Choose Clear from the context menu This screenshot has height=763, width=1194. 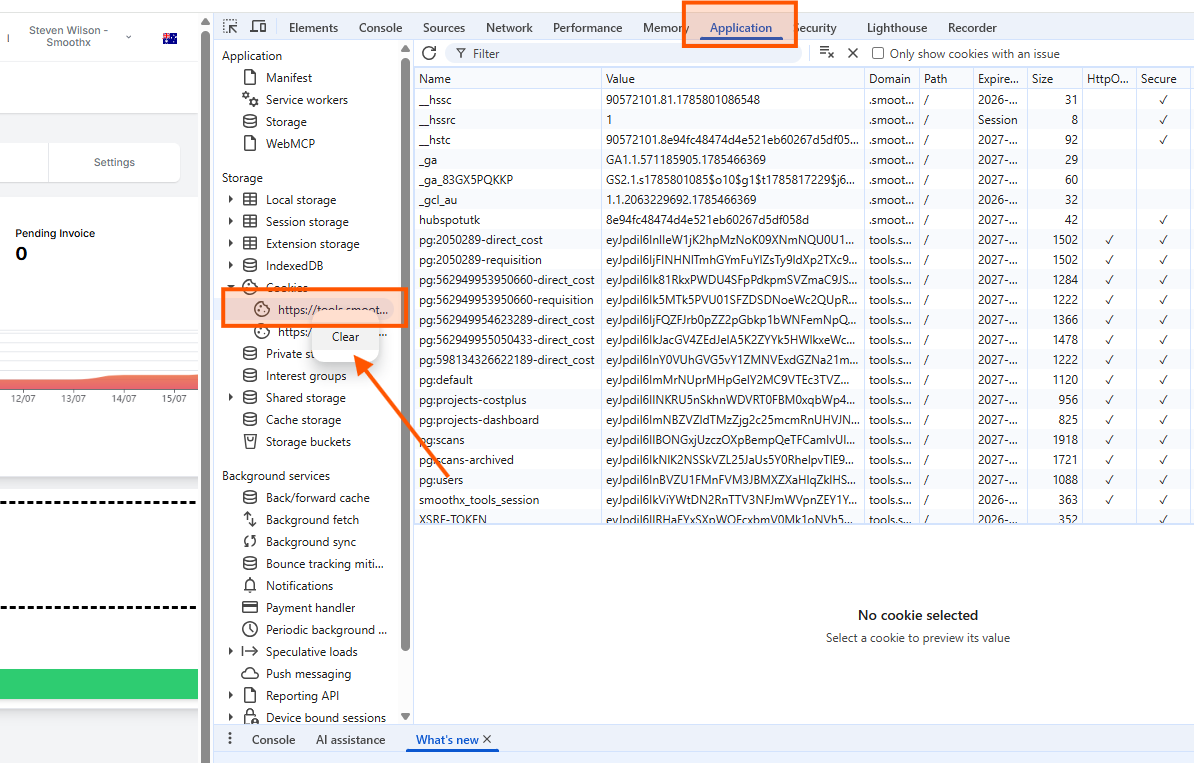(x=345, y=337)
